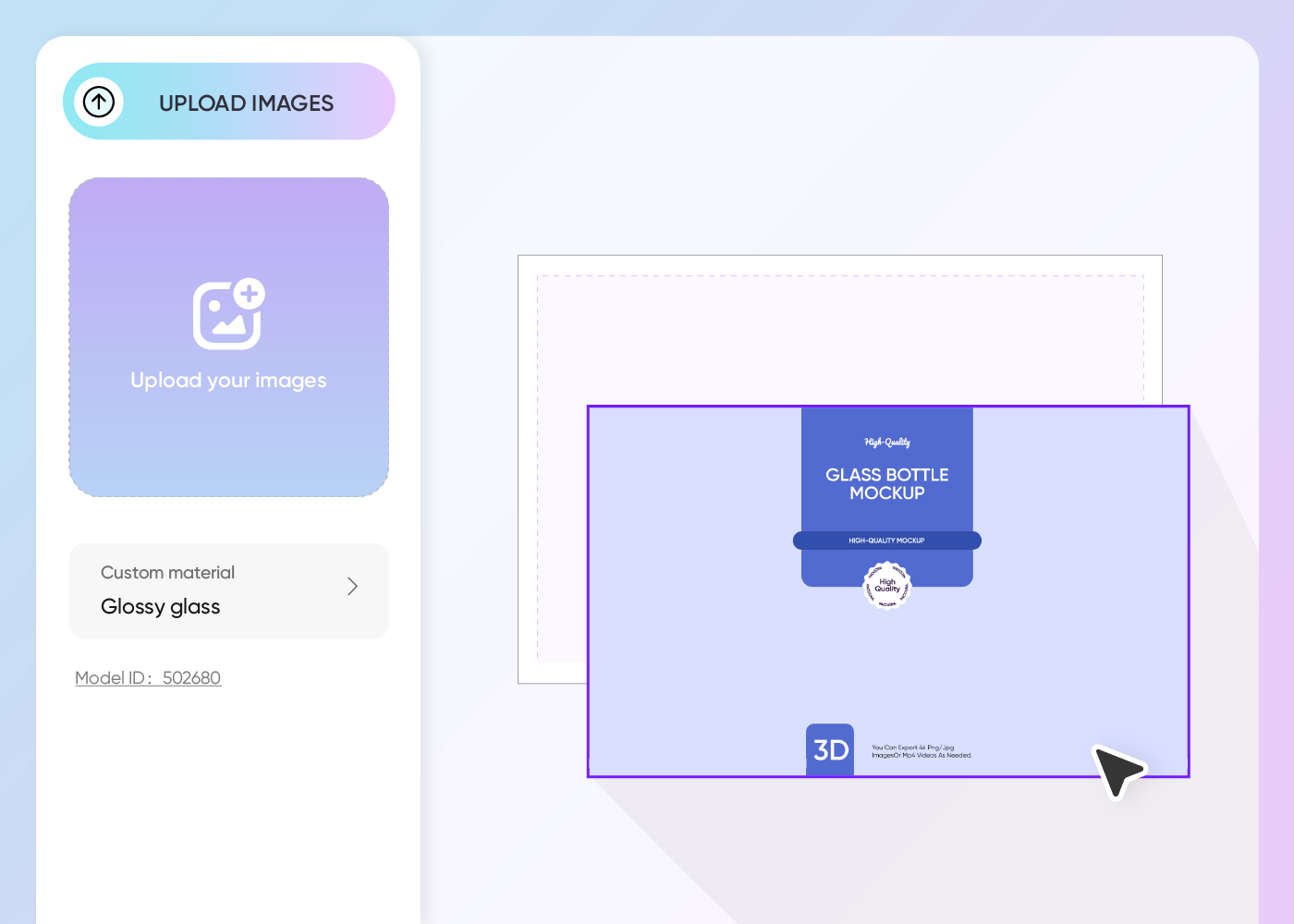The image size is (1294, 924).
Task: Click the export note text near the 3D badge
Action: (921, 750)
